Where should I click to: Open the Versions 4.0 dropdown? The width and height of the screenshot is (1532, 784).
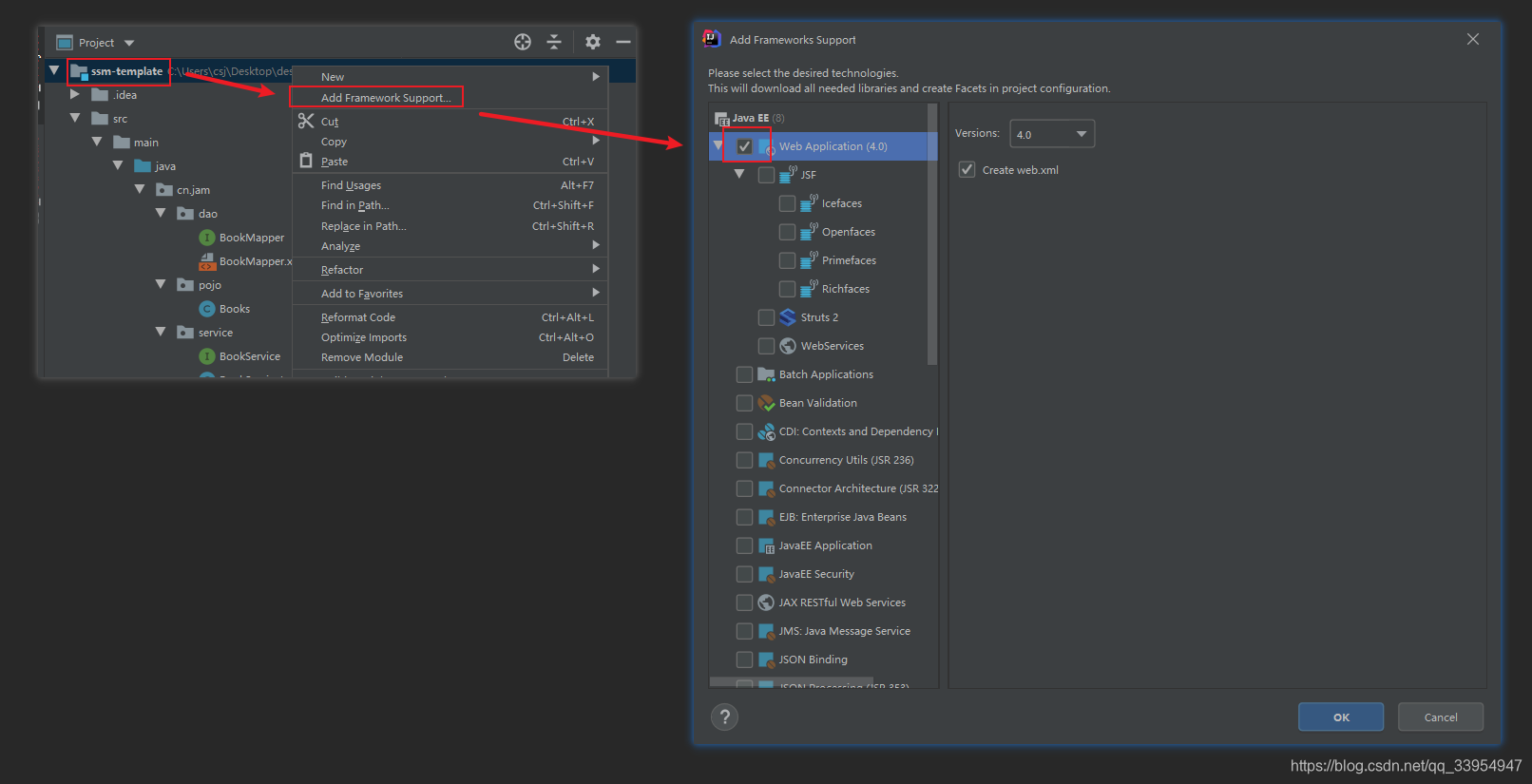point(1052,134)
